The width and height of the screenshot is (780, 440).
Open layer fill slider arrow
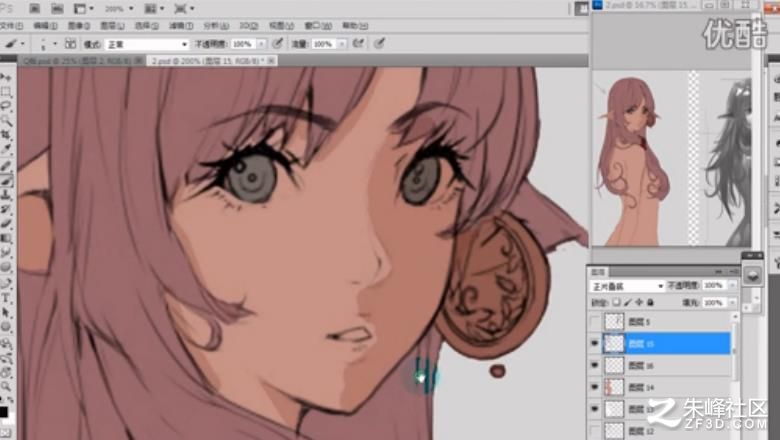(x=732, y=302)
